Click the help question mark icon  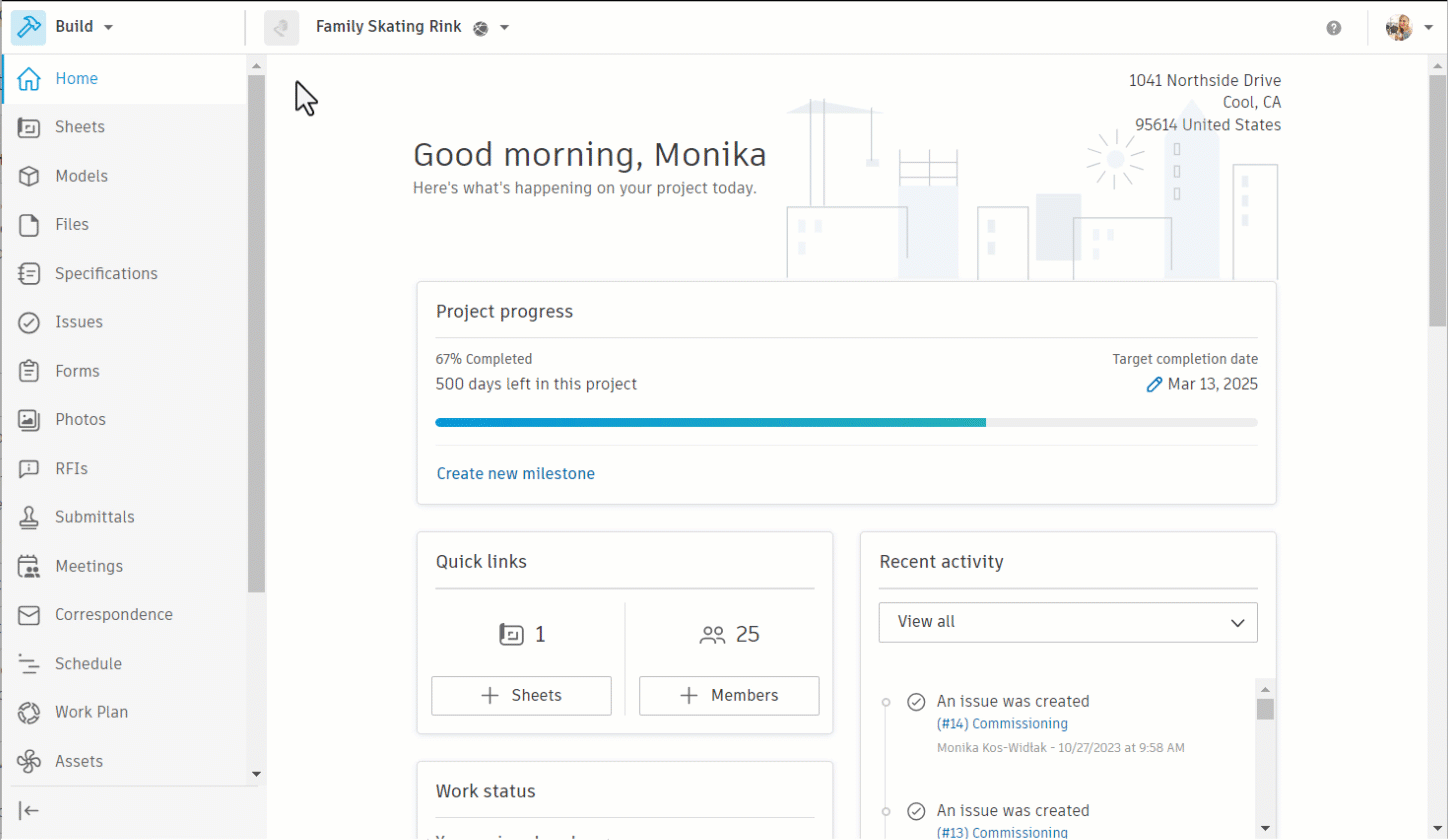[x=1333, y=28]
